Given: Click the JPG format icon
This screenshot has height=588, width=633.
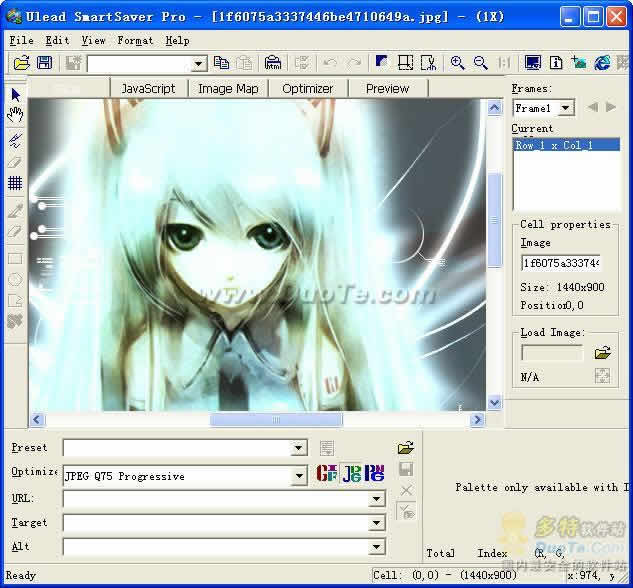Looking at the screenshot, I should point(352,473).
